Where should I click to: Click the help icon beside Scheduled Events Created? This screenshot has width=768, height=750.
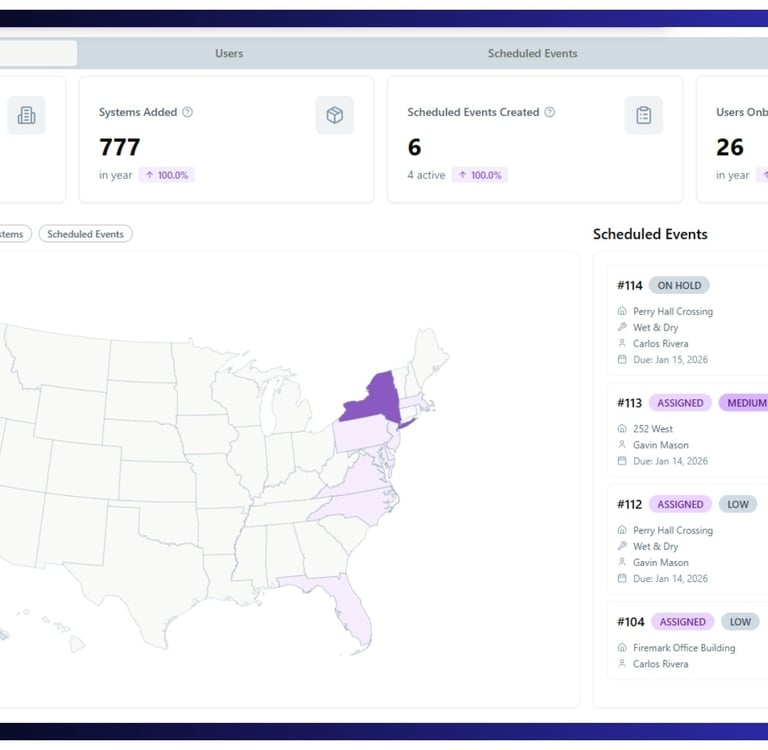click(550, 112)
